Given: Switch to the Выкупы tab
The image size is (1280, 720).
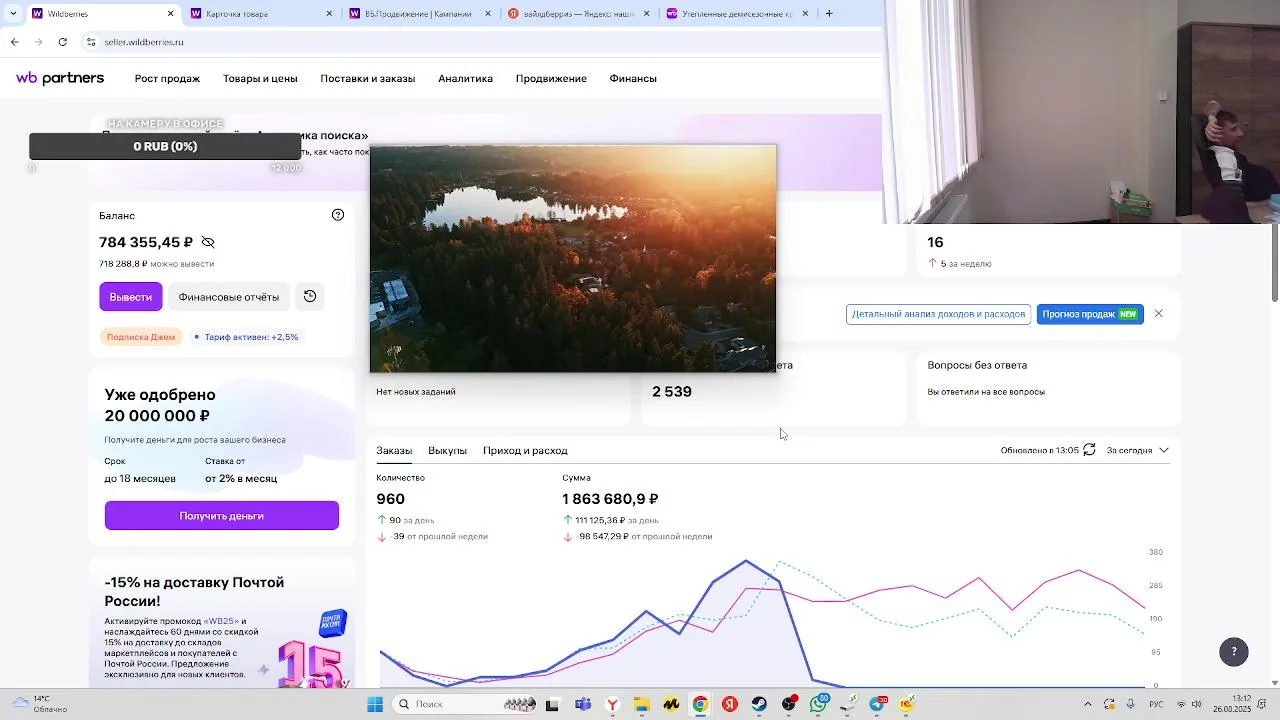Looking at the screenshot, I should (x=447, y=450).
